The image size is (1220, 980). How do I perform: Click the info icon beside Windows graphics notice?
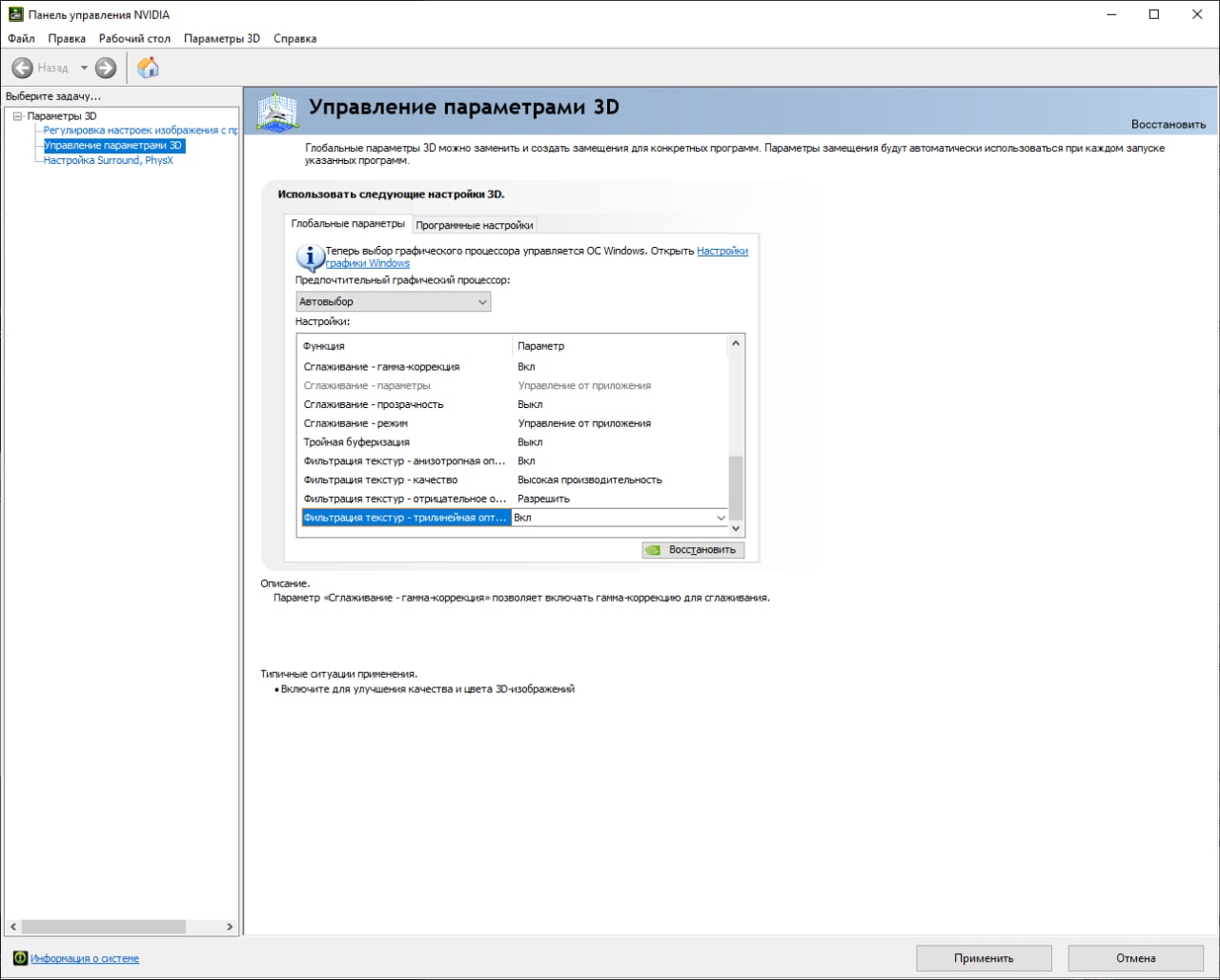click(x=310, y=258)
